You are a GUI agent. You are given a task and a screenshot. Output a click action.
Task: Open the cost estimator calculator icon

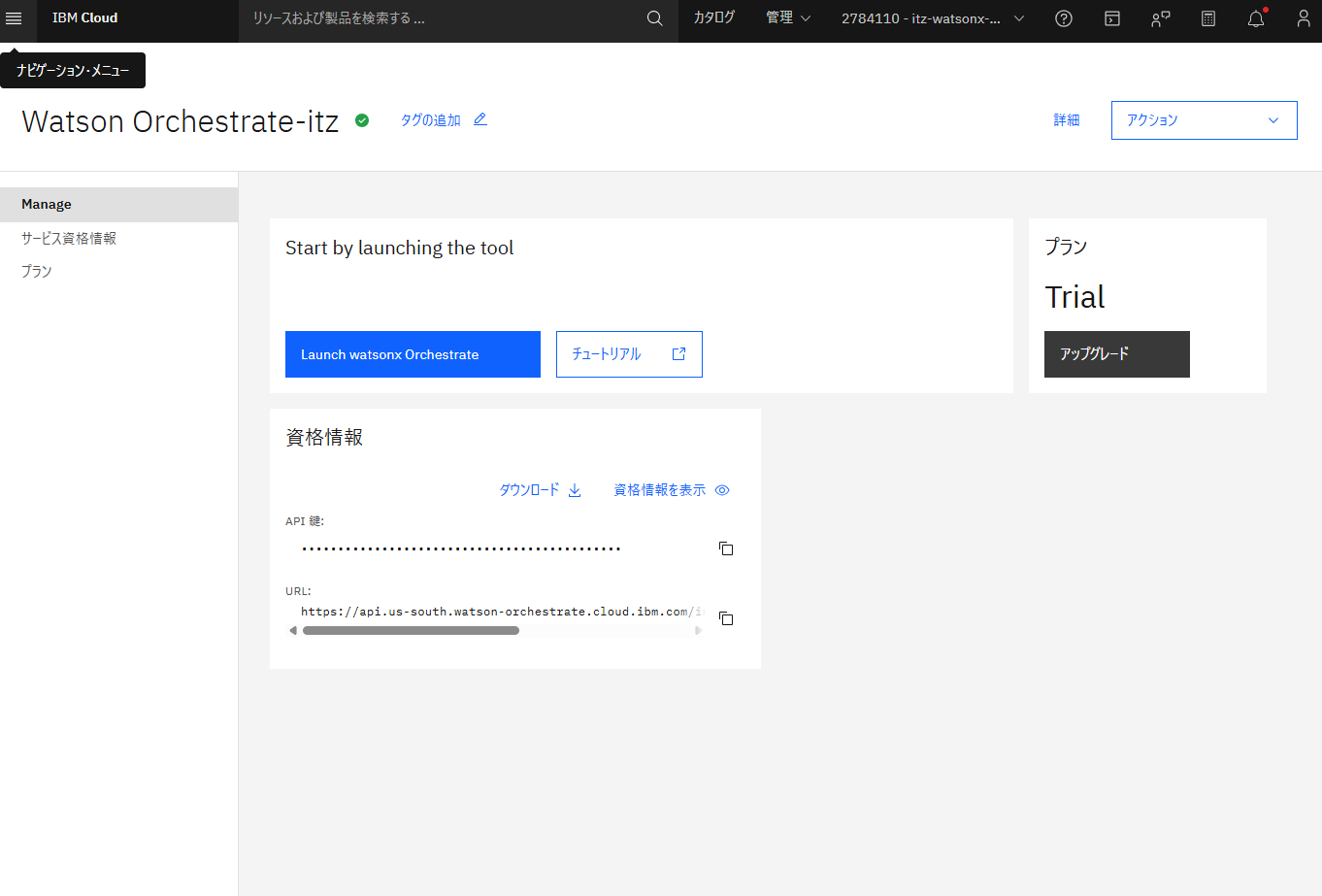(1208, 18)
